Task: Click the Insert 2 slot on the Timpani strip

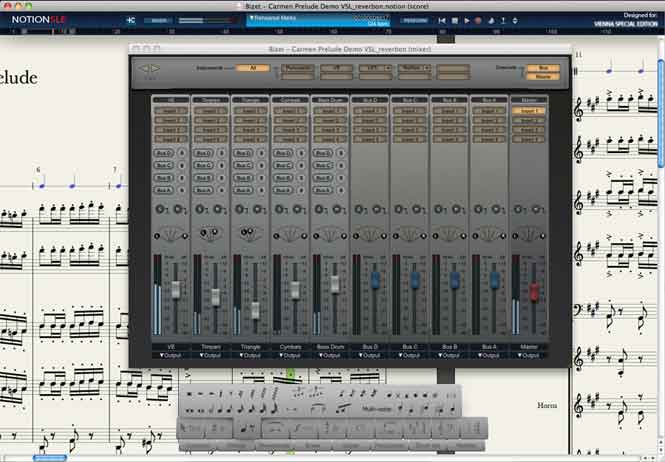Action: (x=211, y=120)
